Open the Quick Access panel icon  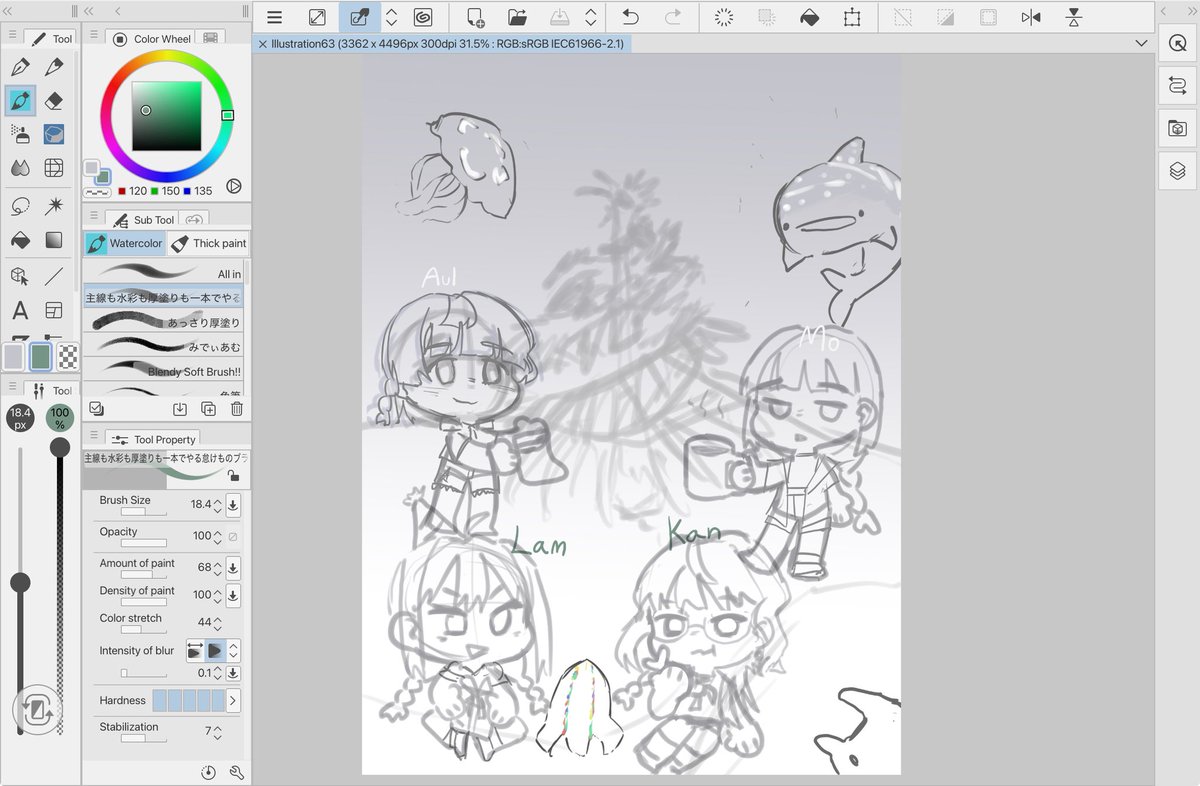click(1177, 44)
